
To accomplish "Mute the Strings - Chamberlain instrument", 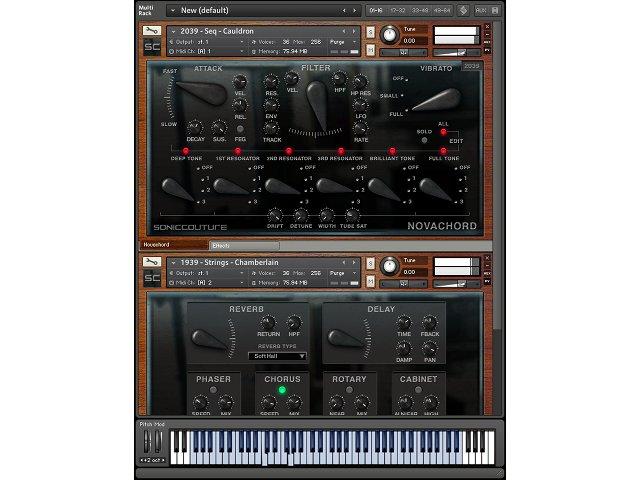I will point(371,282).
